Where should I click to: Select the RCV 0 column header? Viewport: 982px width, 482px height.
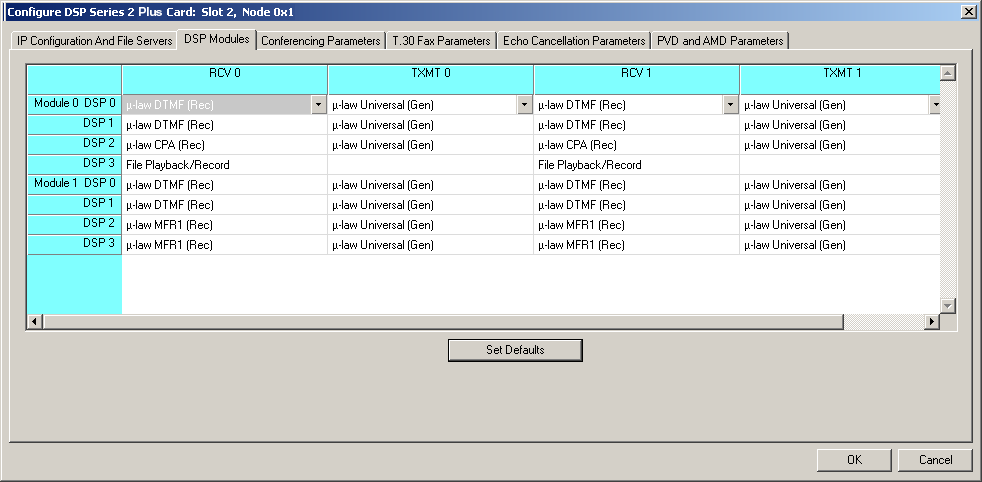tap(224, 73)
